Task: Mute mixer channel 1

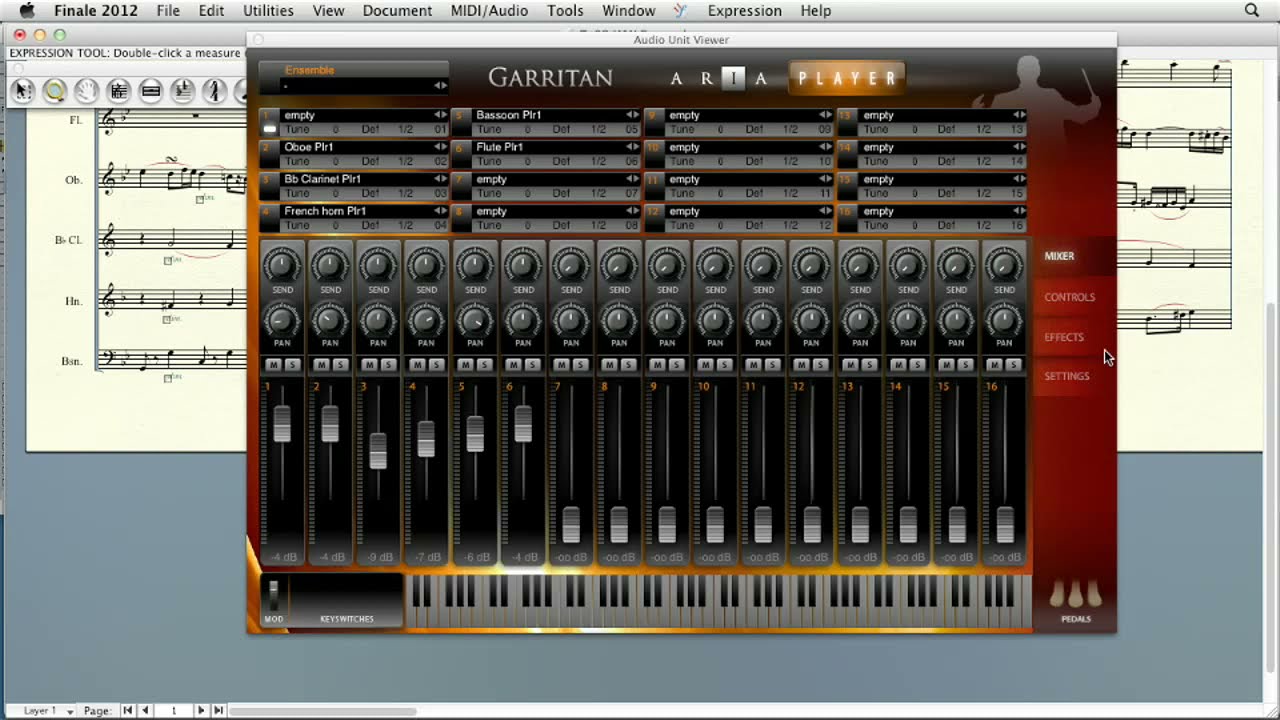Action: pyautogui.click(x=273, y=365)
